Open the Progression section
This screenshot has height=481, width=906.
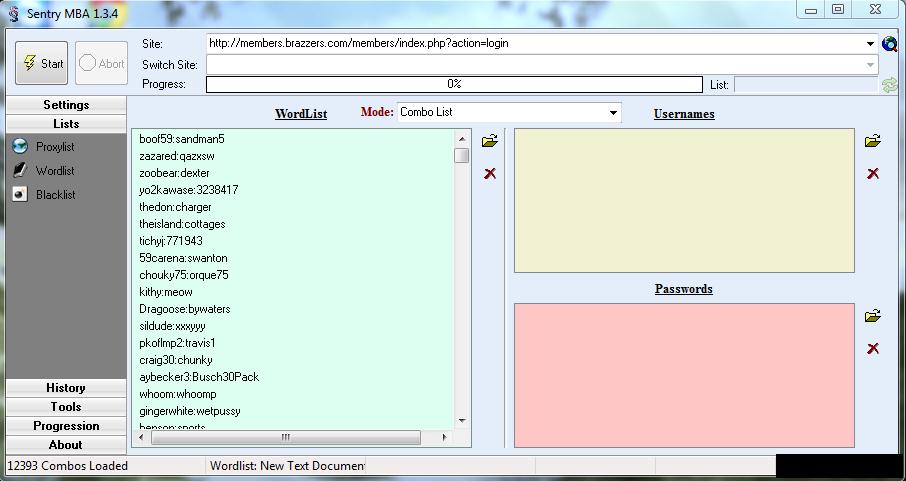point(66,426)
